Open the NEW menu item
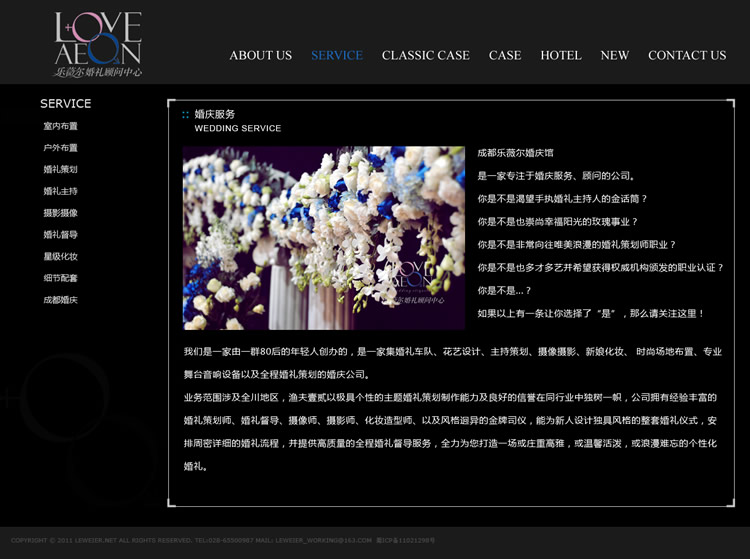750x559 pixels. click(614, 55)
